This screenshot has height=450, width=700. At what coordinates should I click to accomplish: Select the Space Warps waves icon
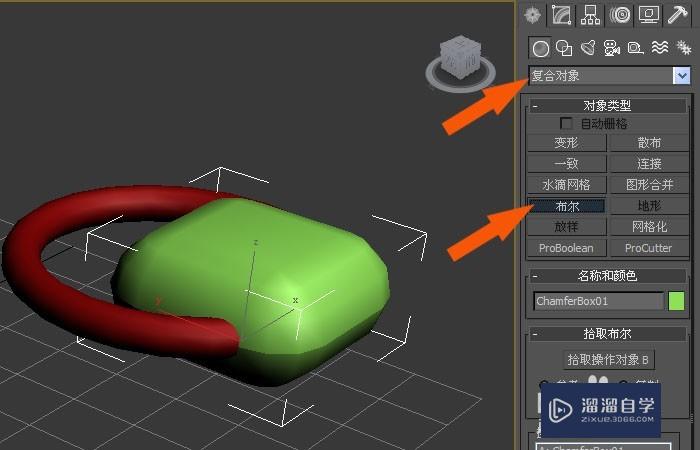[659, 47]
